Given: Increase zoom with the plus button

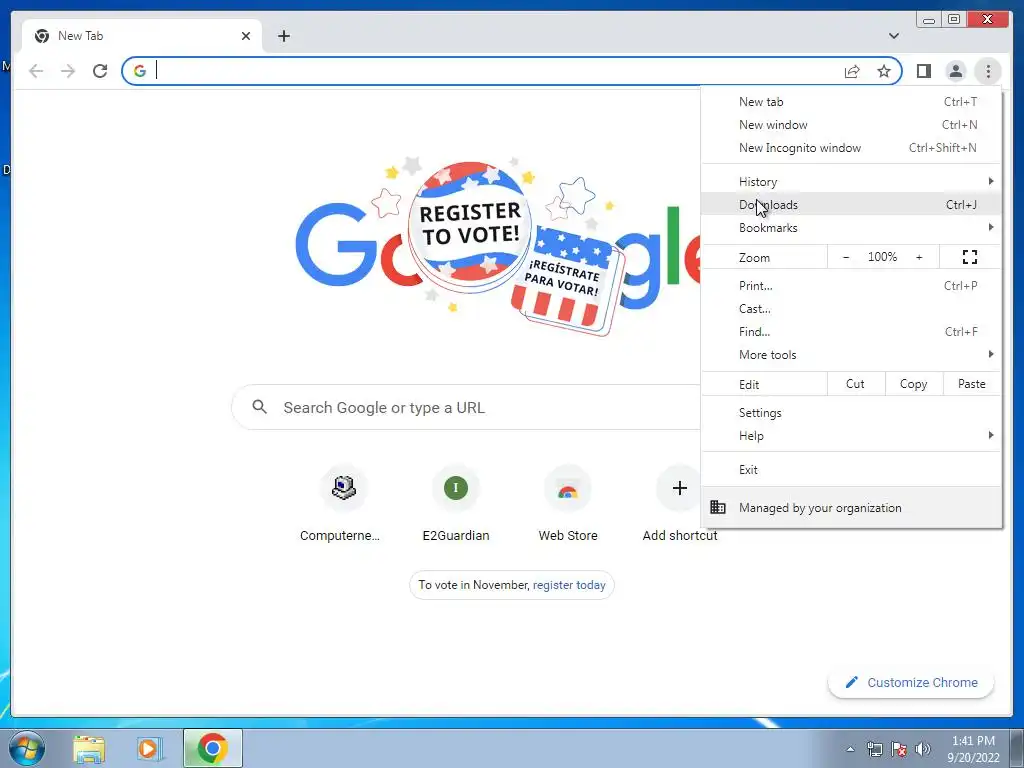Looking at the screenshot, I should click(x=919, y=257).
